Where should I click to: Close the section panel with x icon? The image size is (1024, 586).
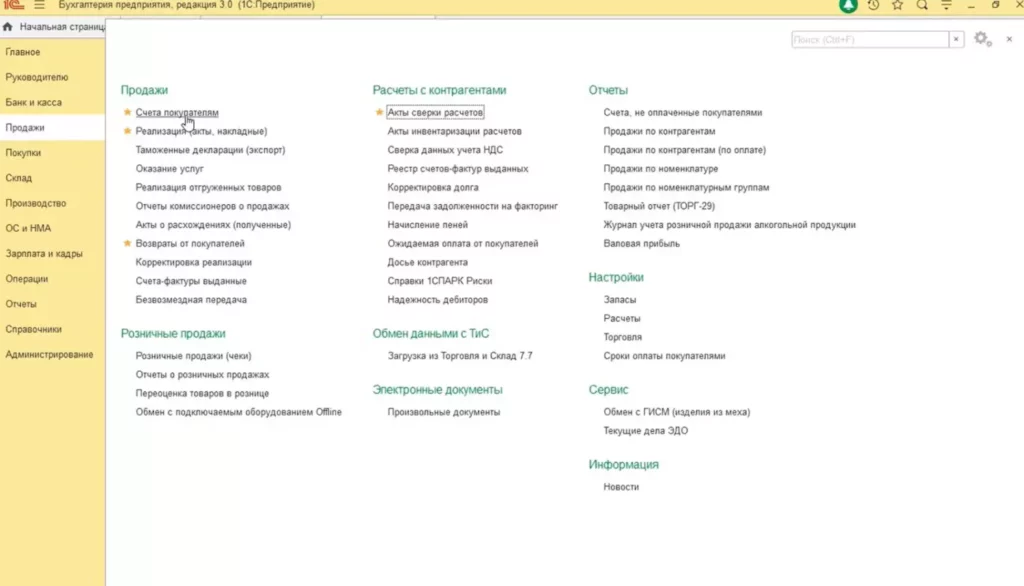click(1009, 39)
